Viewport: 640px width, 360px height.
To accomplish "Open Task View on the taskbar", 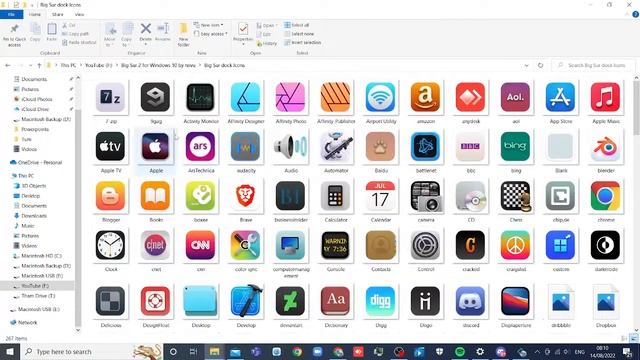I will pyautogui.click(x=193, y=351).
